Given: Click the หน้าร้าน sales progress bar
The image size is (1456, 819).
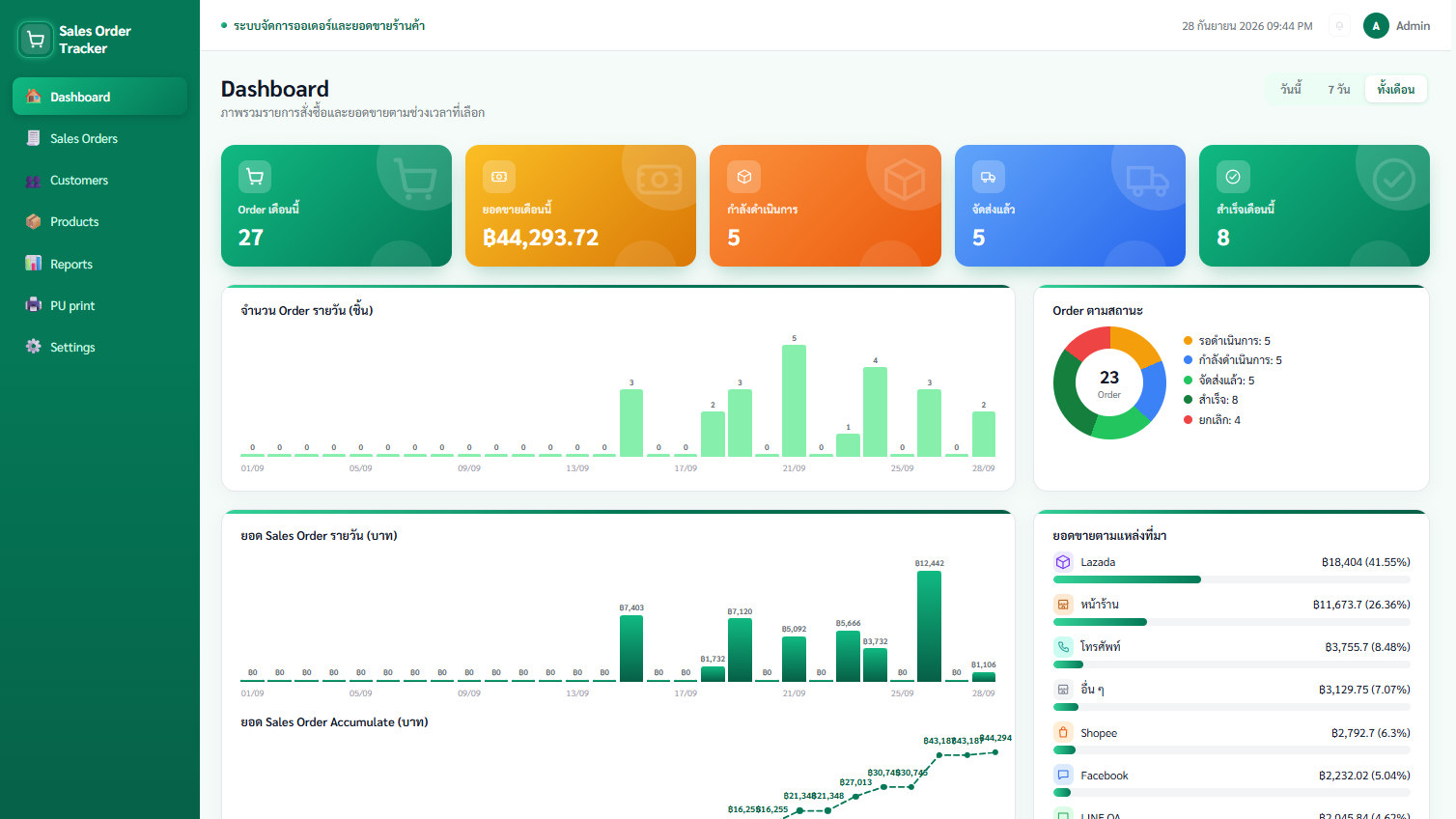Looking at the screenshot, I should tap(1231, 622).
